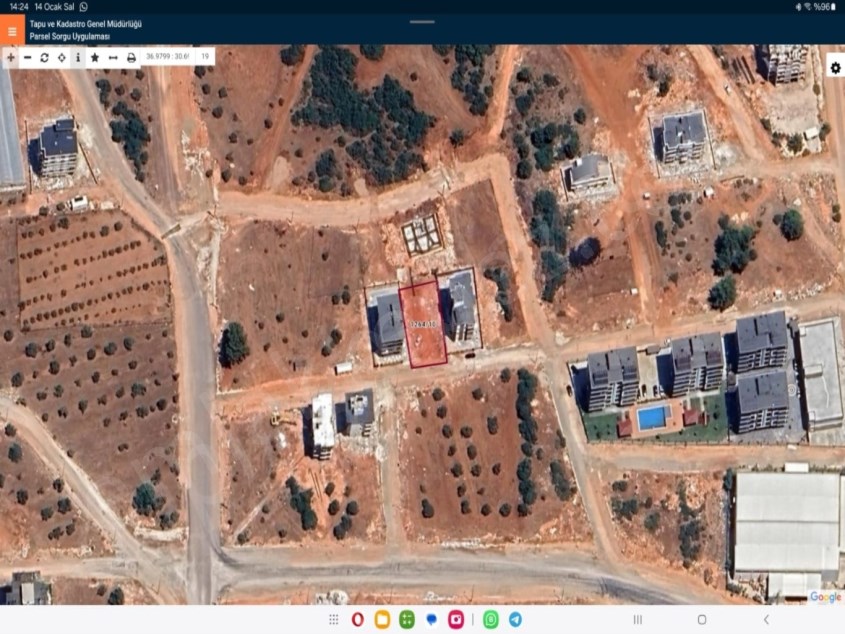Screen dimensions: 845x634
Task: Click the coordinates display field
Action: click(166, 58)
